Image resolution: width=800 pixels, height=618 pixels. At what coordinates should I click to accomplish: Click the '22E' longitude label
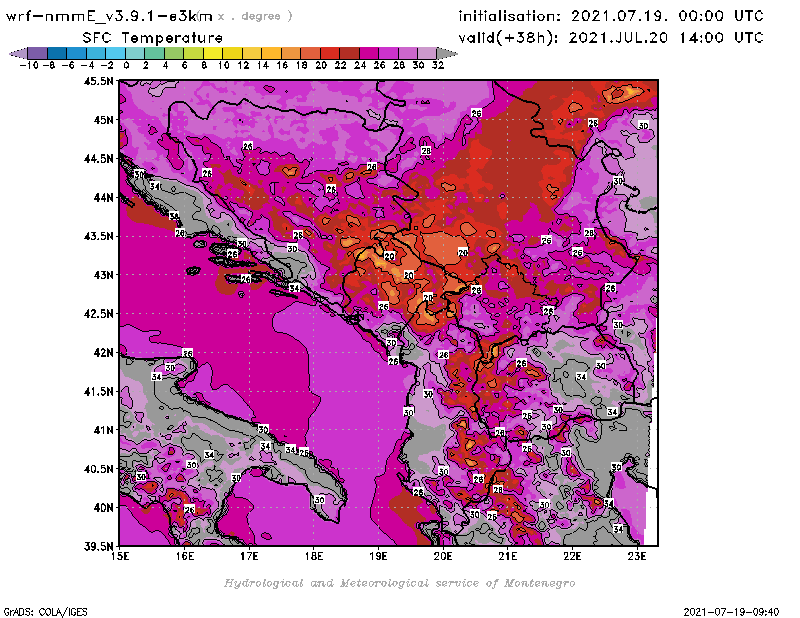tap(572, 556)
